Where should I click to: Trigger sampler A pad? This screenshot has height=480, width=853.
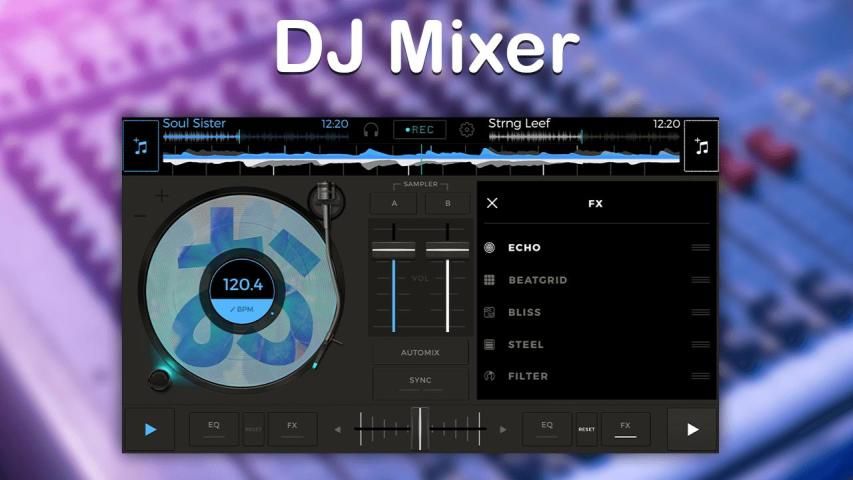click(x=394, y=203)
